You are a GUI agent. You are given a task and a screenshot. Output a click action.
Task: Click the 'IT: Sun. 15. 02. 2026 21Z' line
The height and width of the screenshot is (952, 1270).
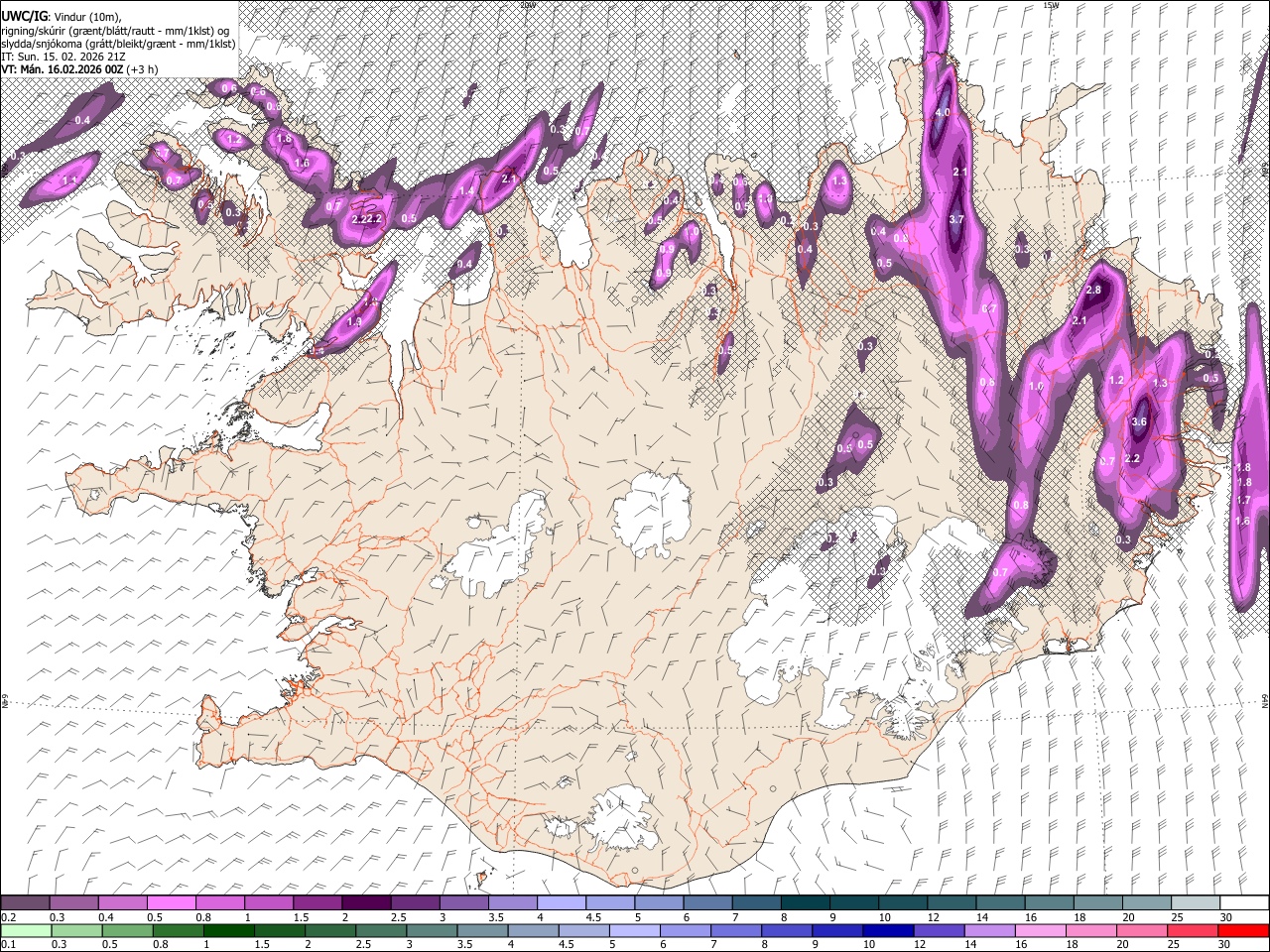tap(64, 57)
